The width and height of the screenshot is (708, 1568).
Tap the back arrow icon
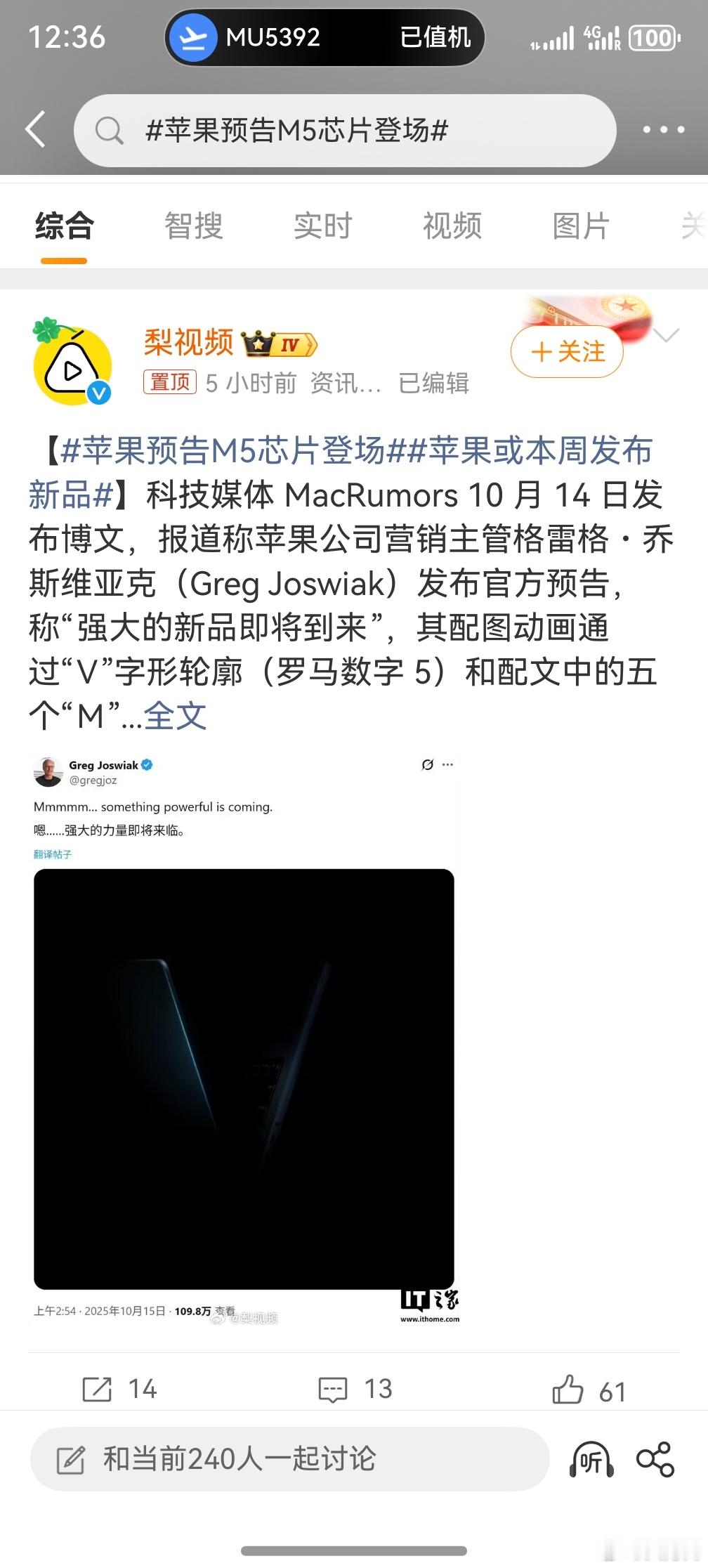coord(35,129)
